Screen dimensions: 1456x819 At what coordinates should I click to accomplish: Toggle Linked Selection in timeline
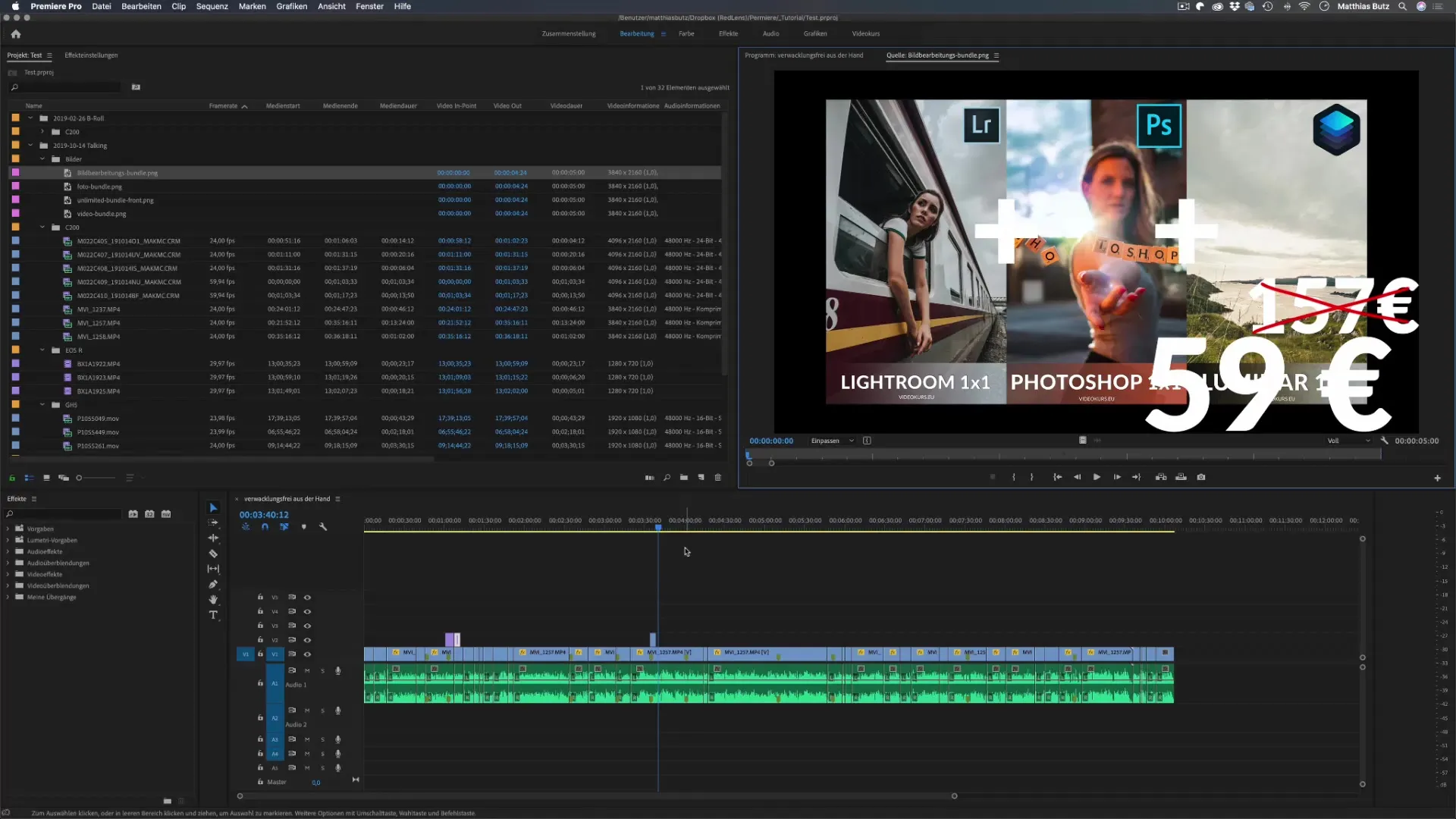click(284, 526)
